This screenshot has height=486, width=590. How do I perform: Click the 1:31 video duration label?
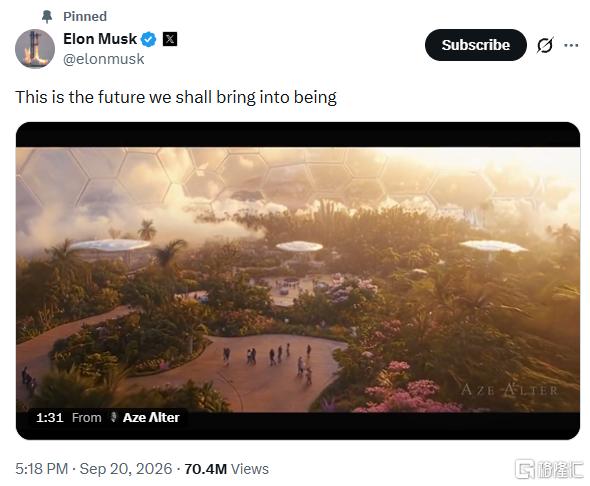click(50, 418)
